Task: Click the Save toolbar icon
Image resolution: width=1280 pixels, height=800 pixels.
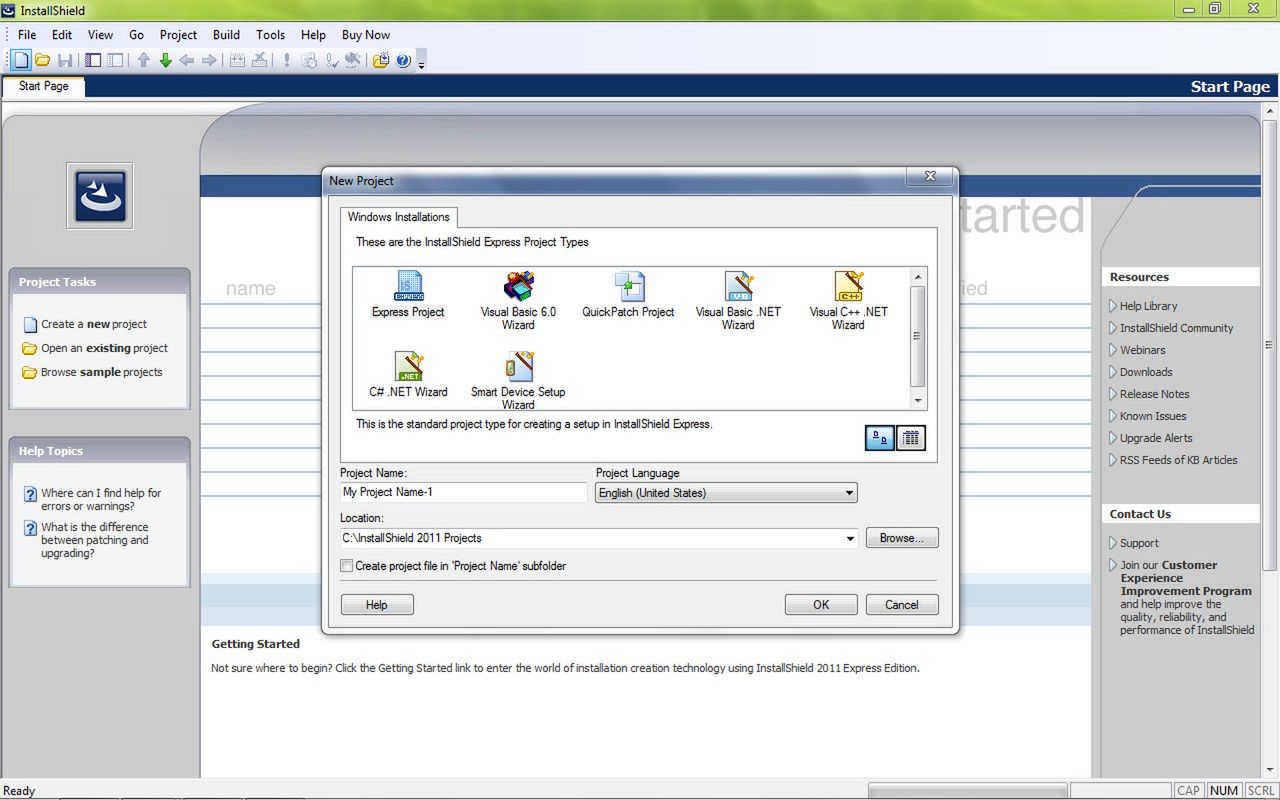Action: [x=66, y=60]
